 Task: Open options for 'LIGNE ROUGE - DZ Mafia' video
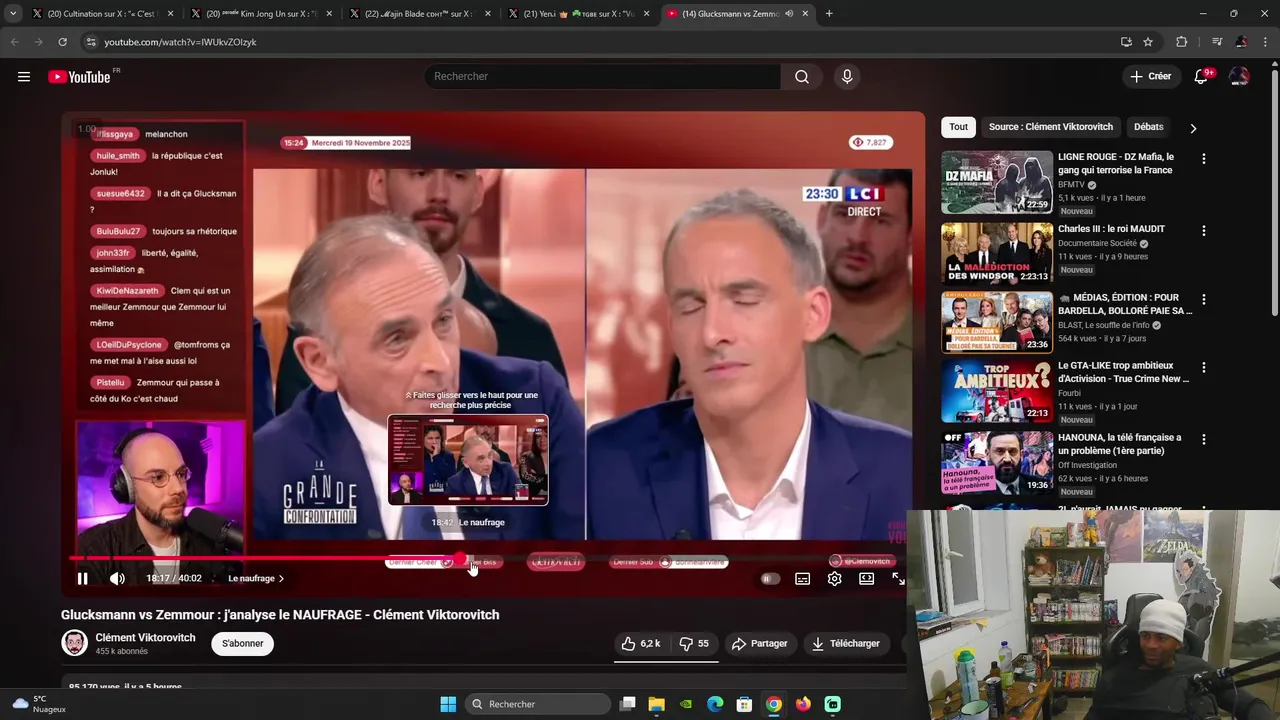[1203, 159]
